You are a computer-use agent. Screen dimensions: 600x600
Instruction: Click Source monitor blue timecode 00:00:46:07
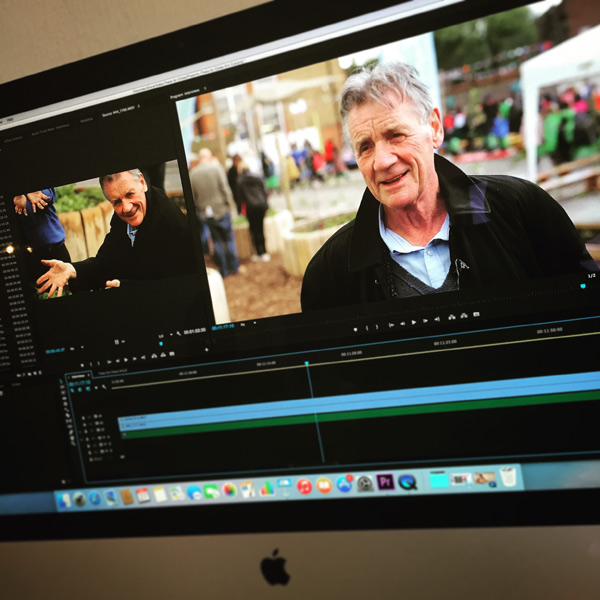[55, 351]
